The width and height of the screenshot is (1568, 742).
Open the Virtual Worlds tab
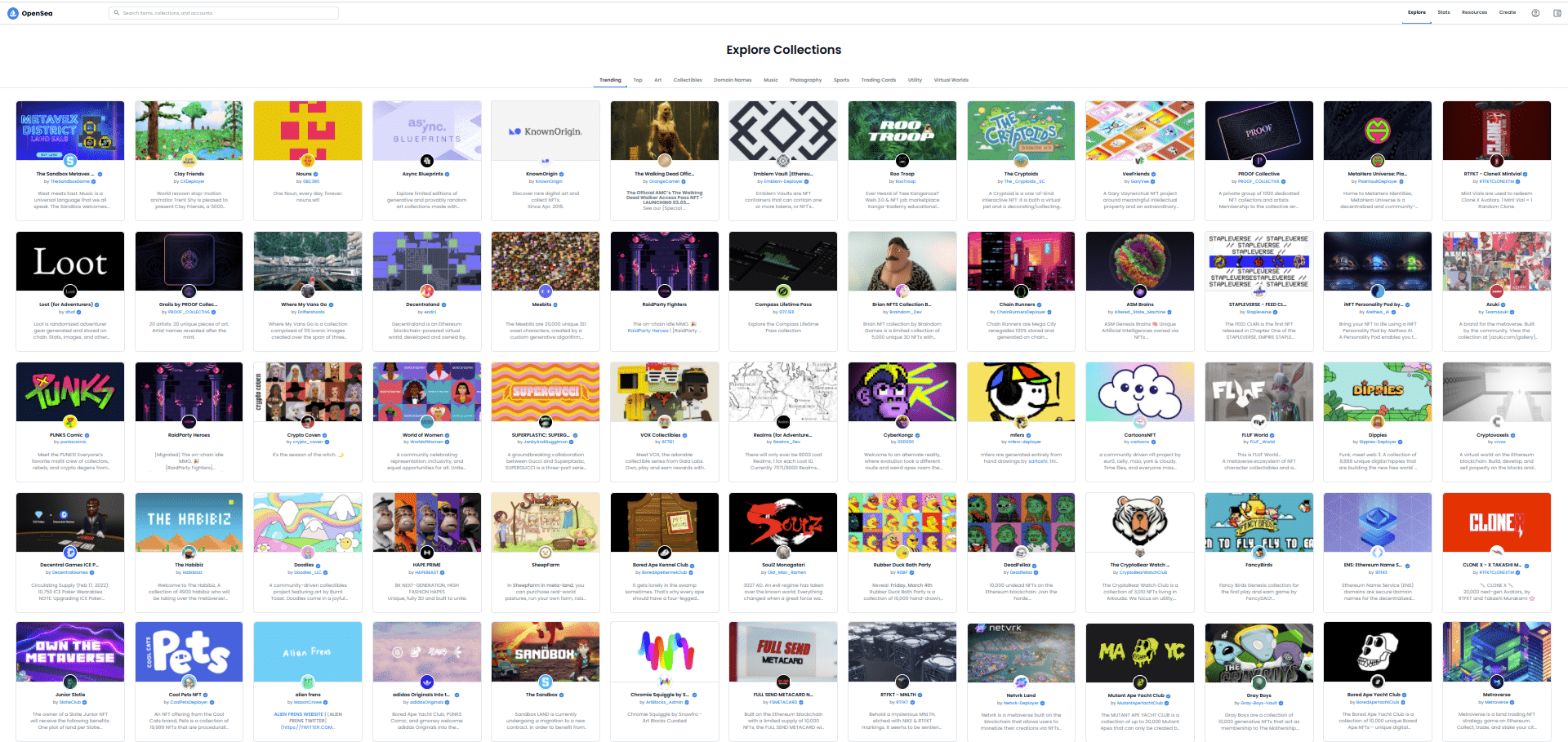click(x=951, y=80)
